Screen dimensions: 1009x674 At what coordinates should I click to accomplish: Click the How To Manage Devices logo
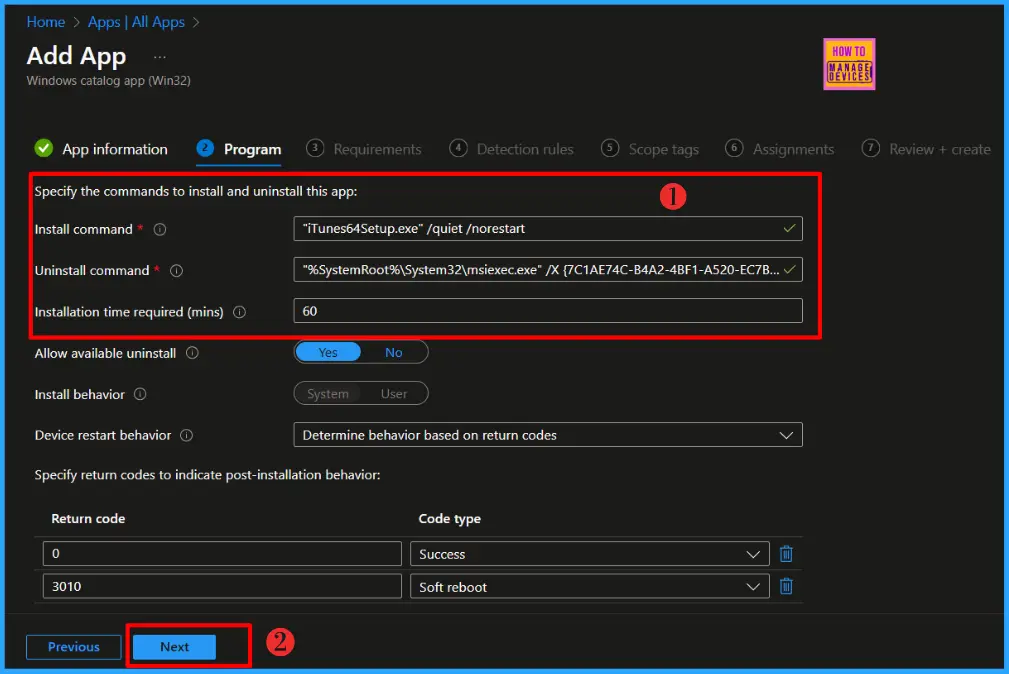[x=849, y=64]
